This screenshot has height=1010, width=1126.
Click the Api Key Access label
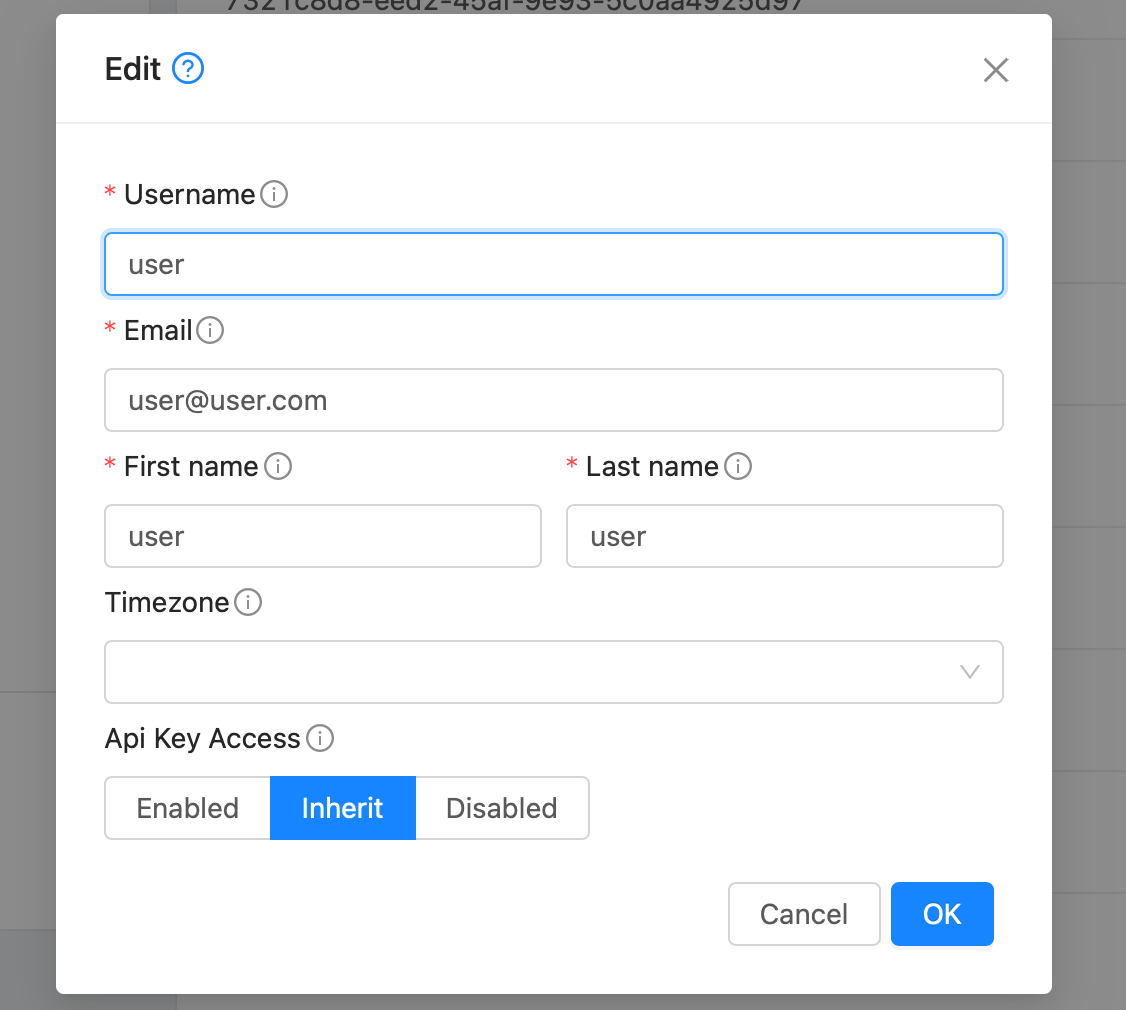pyautogui.click(x=202, y=739)
